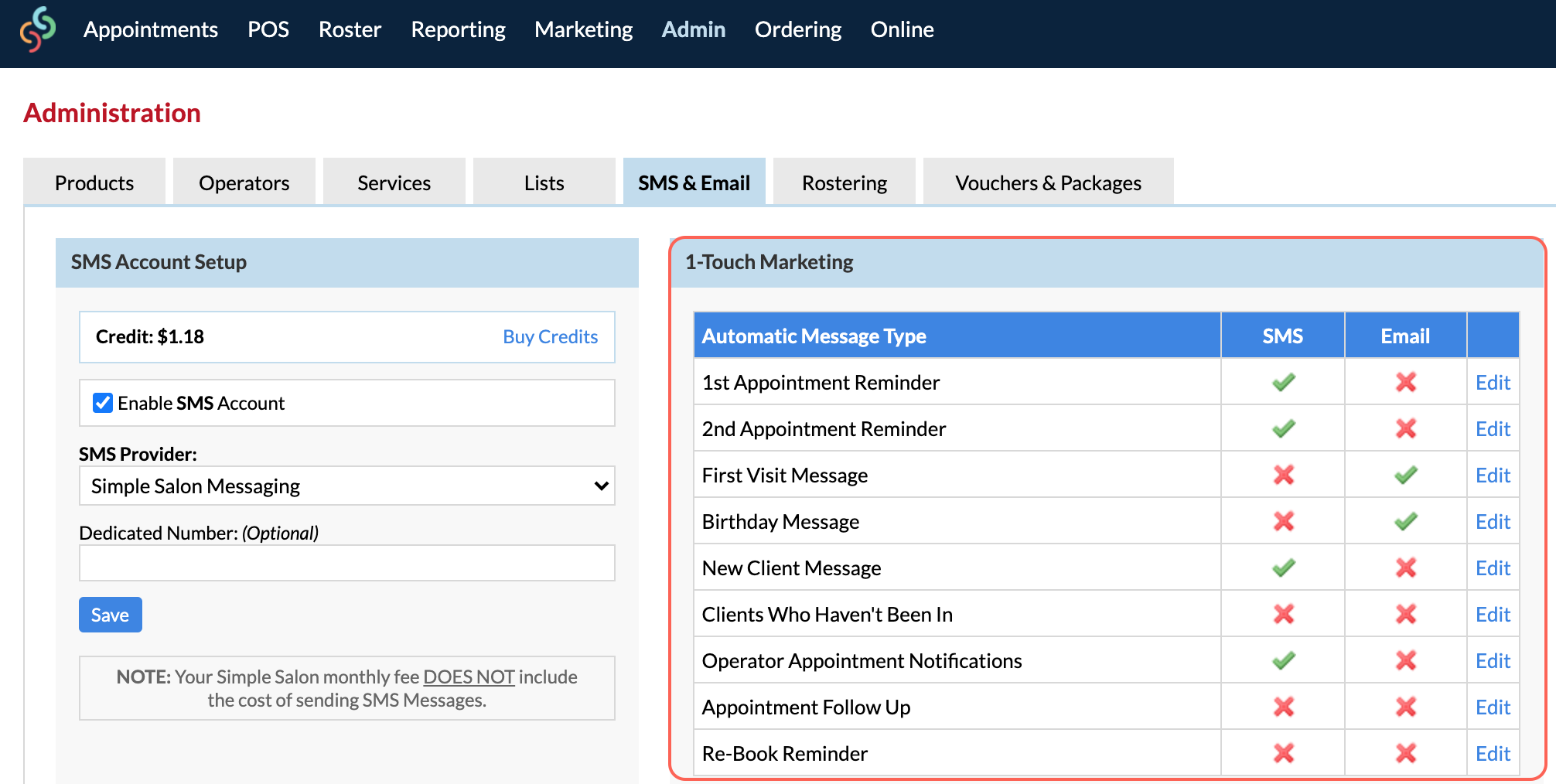Click the Credit: $1.18 text

[x=150, y=336]
